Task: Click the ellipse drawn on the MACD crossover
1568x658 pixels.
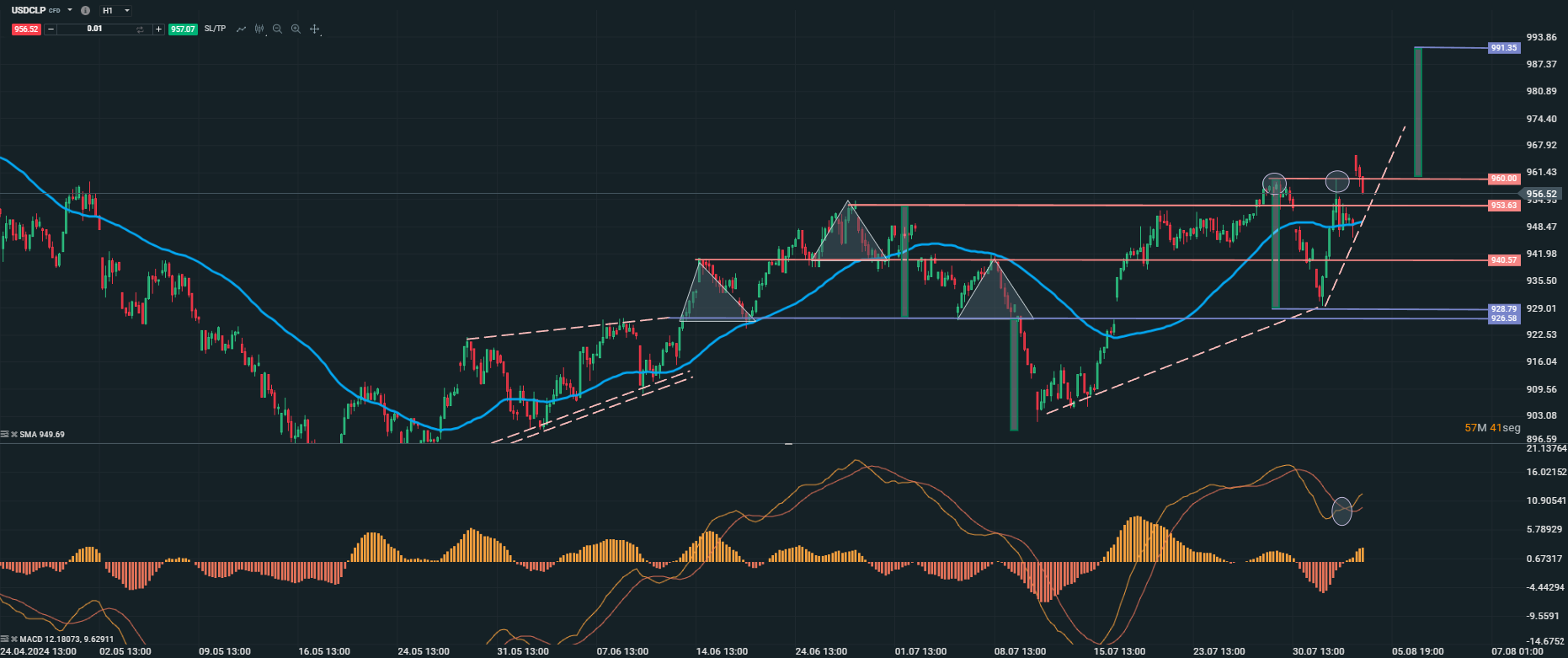Action: (1341, 510)
